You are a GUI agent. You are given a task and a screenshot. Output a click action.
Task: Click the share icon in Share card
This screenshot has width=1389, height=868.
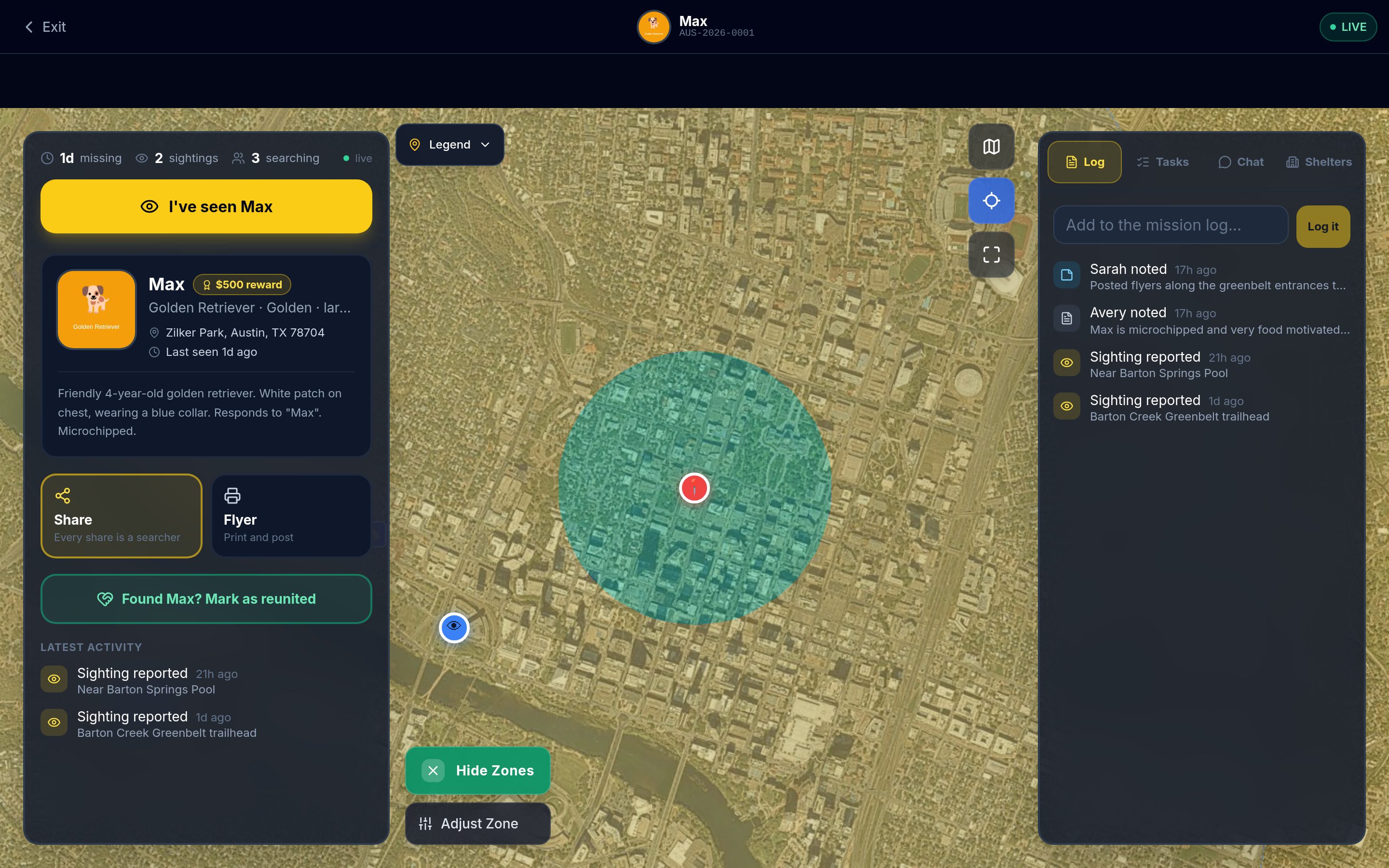(63, 495)
